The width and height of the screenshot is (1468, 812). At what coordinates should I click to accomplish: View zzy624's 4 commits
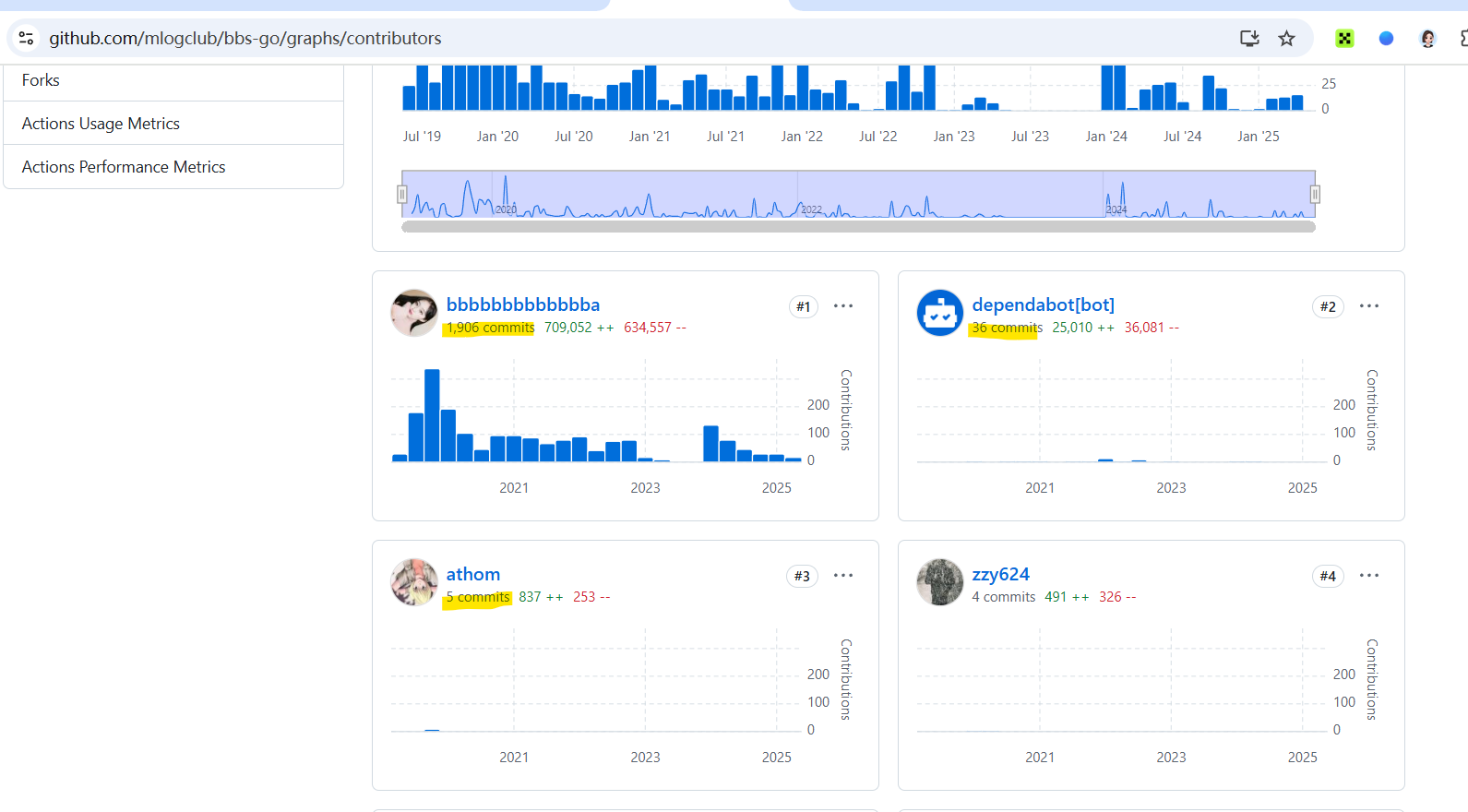click(1003, 597)
